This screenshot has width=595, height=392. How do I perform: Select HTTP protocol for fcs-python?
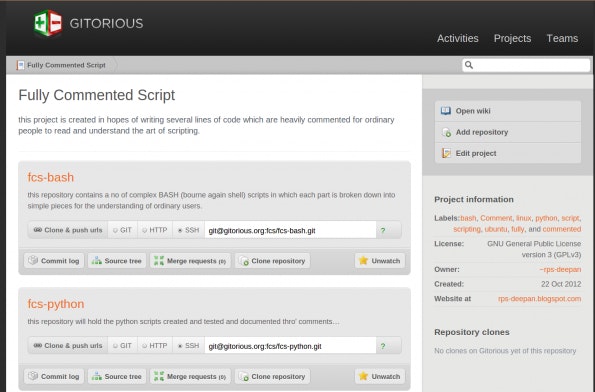coord(155,346)
